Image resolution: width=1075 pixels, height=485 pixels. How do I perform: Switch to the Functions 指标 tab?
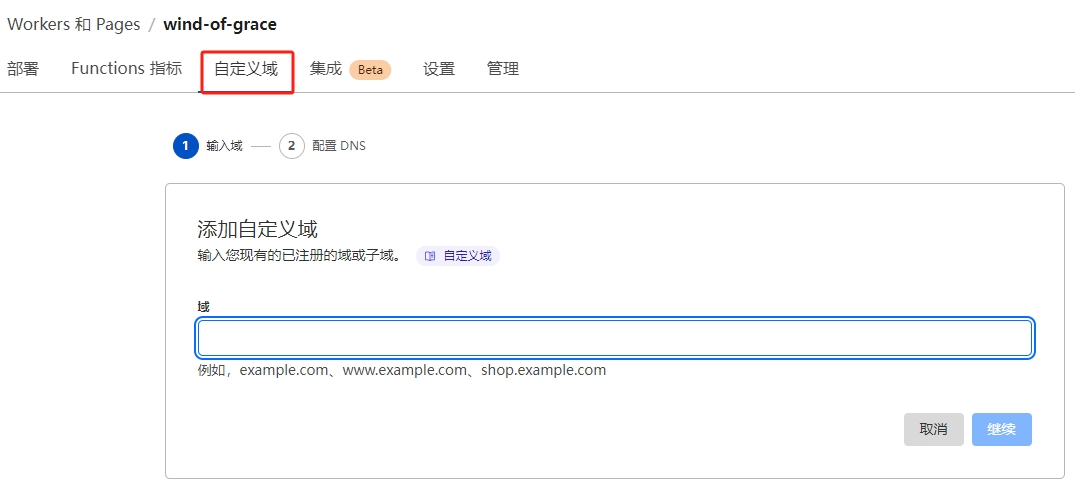pyautogui.click(x=126, y=69)
